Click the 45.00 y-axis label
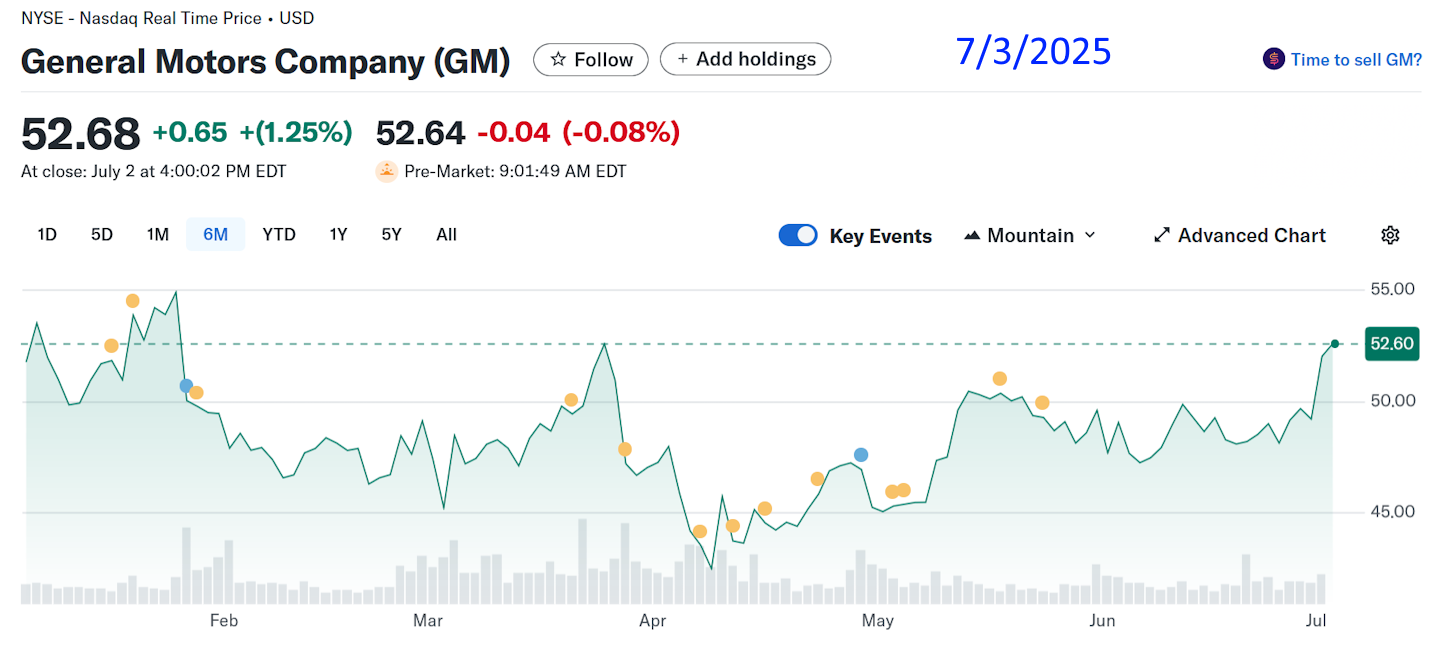 (1392, 512)
